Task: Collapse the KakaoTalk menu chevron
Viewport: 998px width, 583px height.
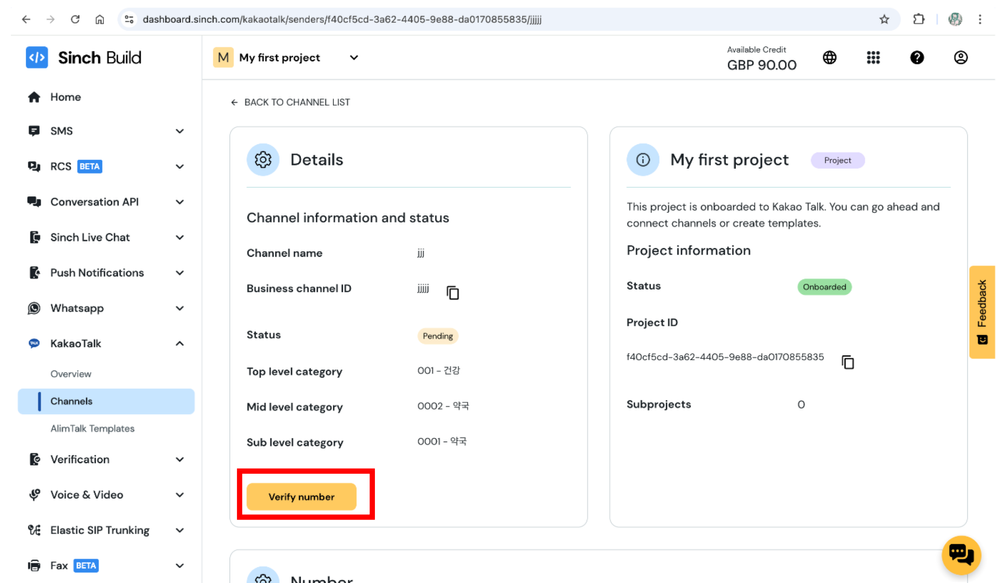Action: click(x=180, y=344)
